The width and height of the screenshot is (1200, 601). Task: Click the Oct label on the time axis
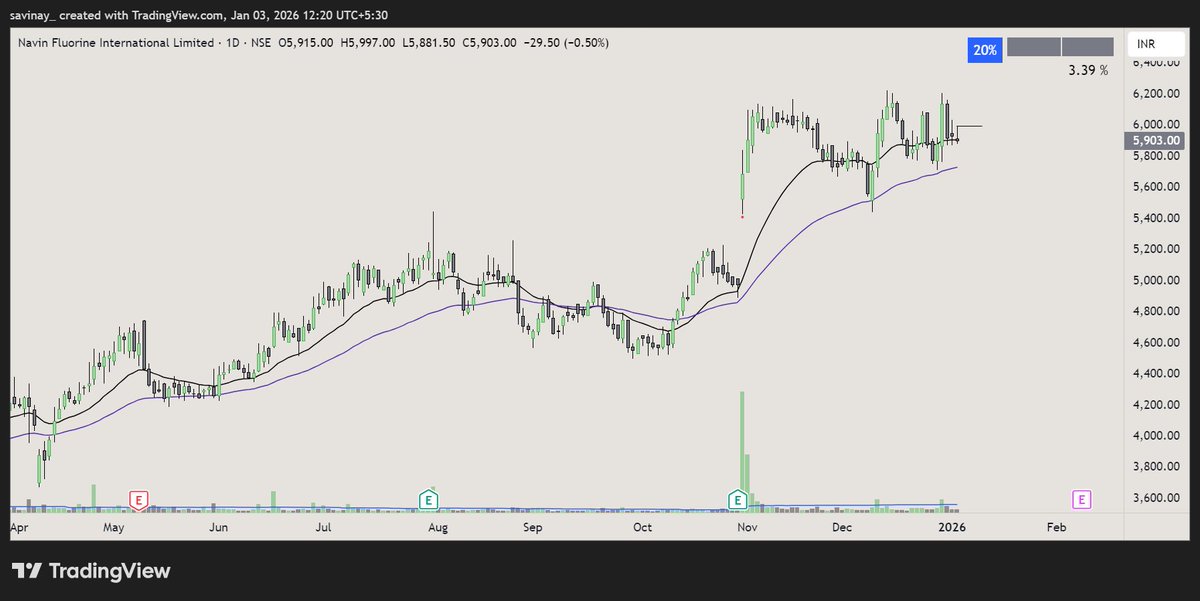pos(642,526)
